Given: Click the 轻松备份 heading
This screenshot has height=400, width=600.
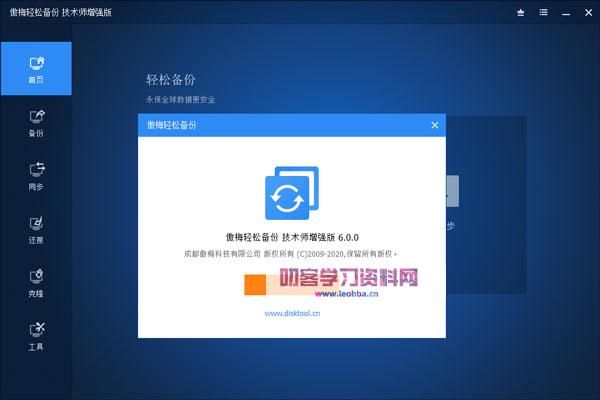Looking at the screenshot, I should 171,80.
